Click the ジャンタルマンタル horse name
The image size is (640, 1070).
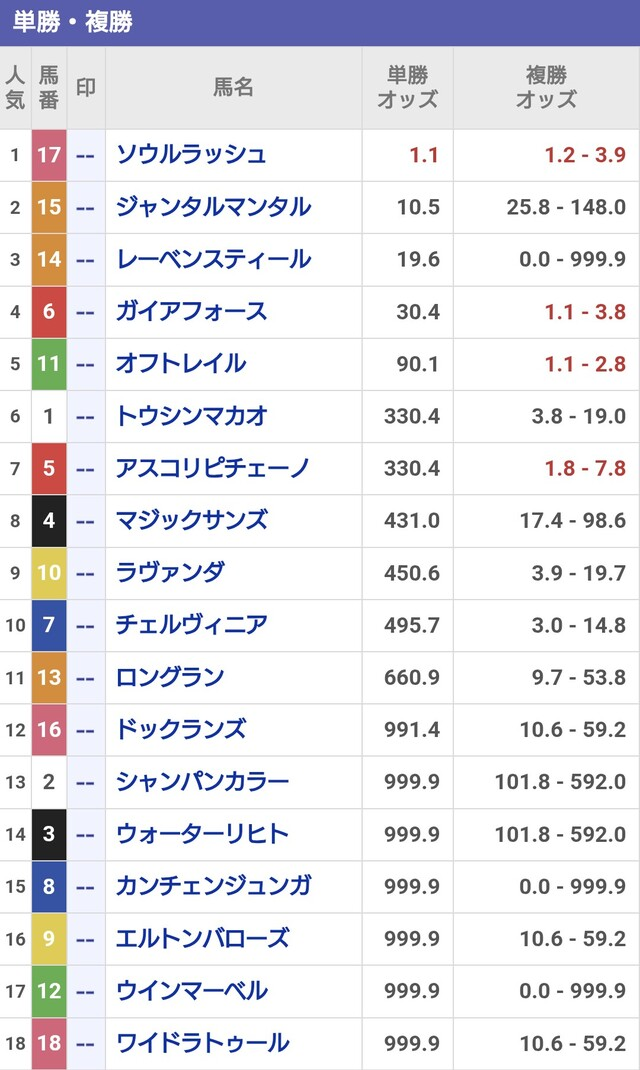pos(213,207)
